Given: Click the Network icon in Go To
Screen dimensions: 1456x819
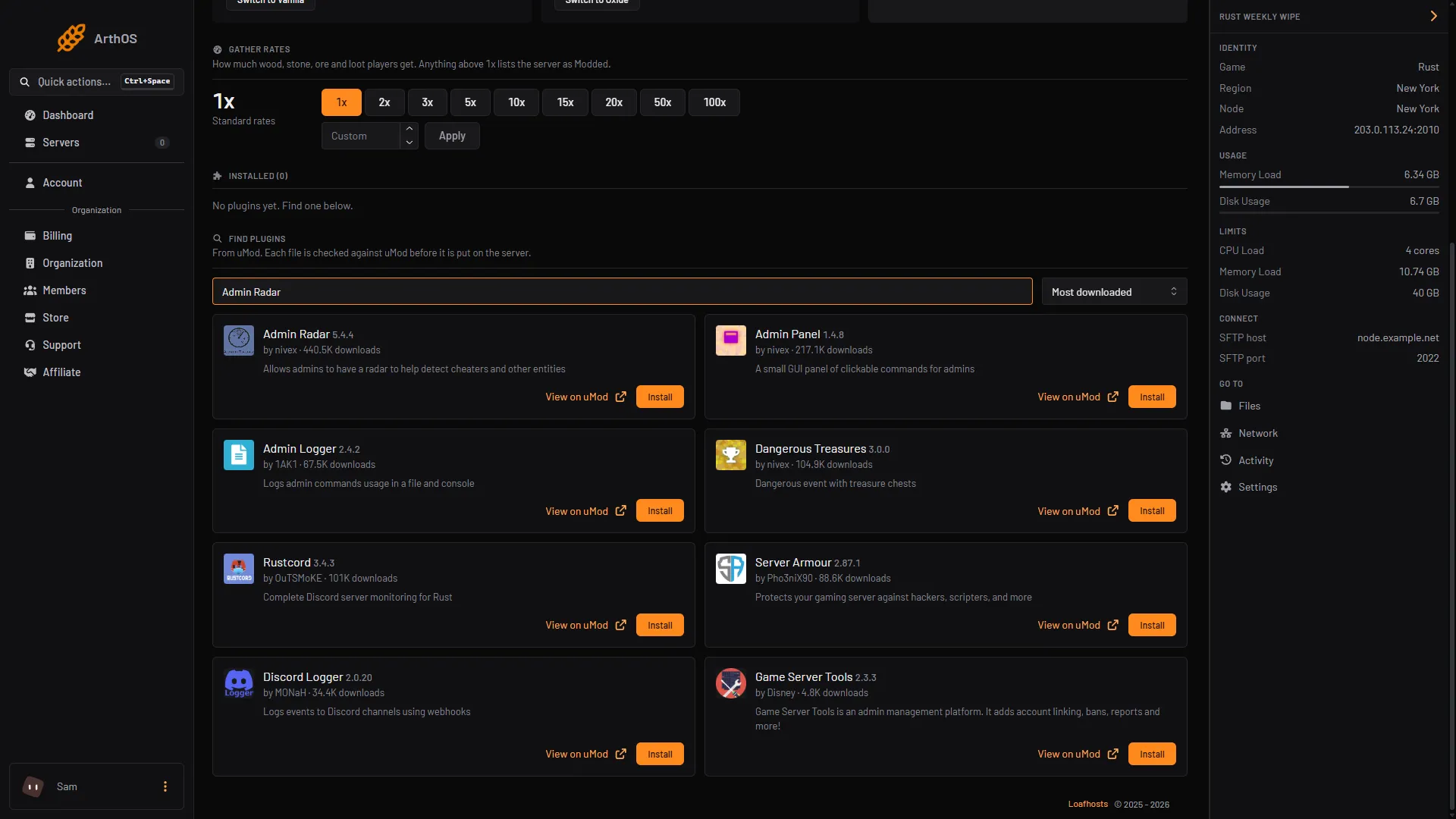Looking at the screenshot, I should pos(1226,433).
